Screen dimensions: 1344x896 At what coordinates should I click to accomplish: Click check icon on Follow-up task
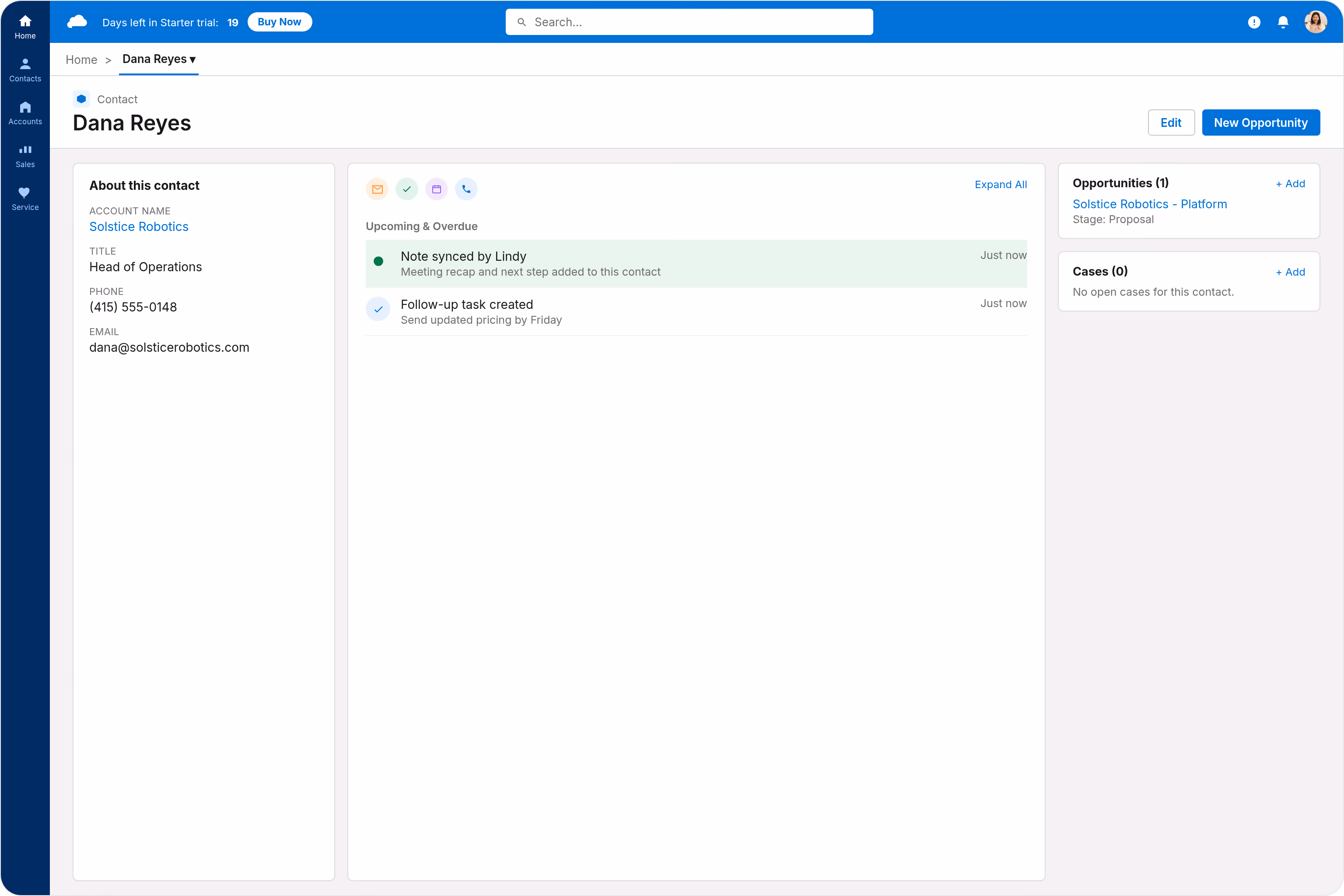pos(378,309)
